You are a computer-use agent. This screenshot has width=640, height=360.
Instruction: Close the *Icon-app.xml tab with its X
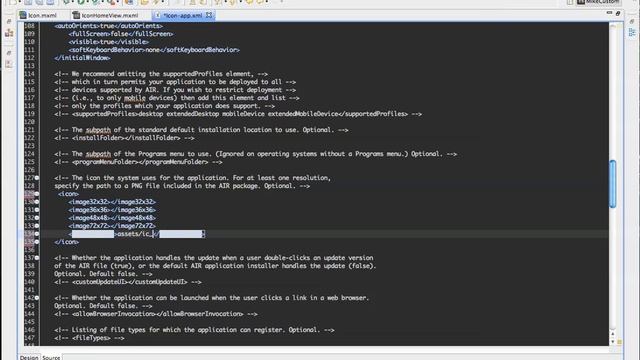click(x=209, y=15)
